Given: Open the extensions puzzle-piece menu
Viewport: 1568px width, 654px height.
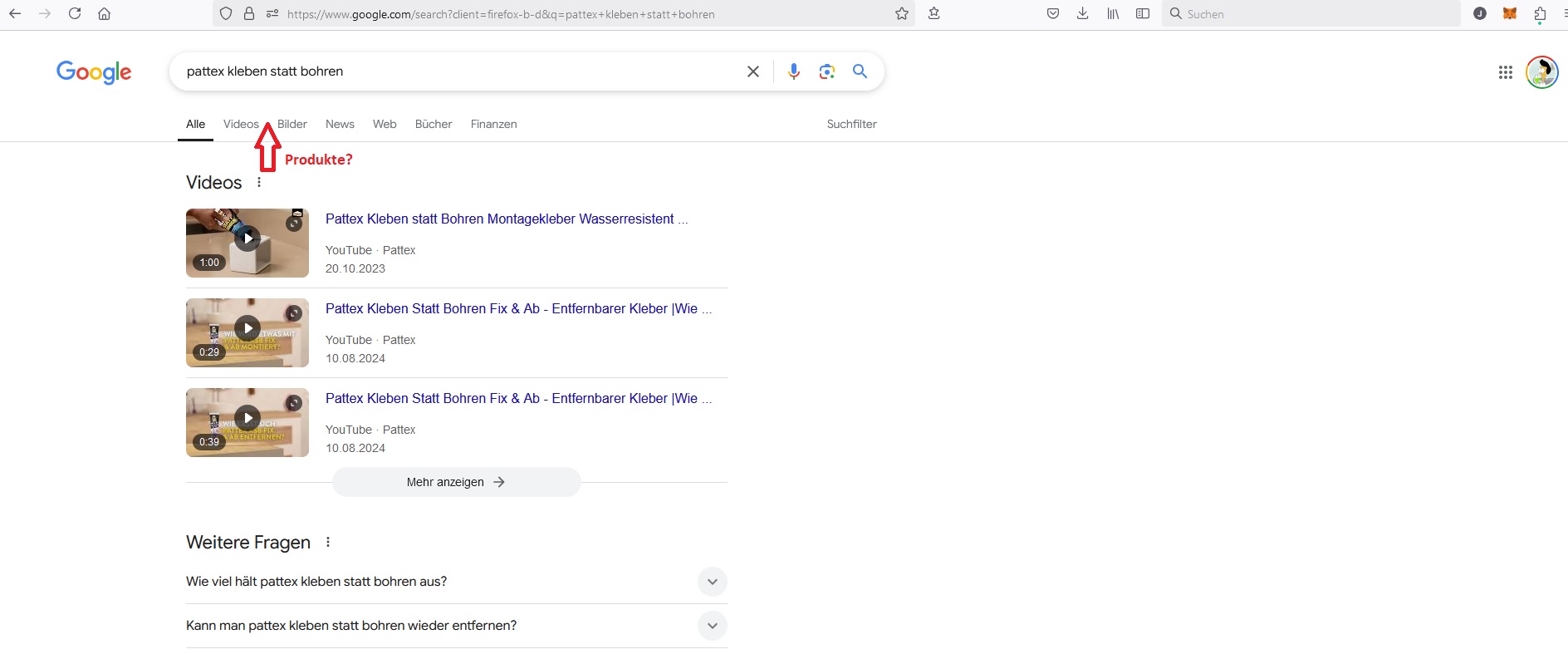Looking at the screenshot, I should click(x=1540, y=13).
